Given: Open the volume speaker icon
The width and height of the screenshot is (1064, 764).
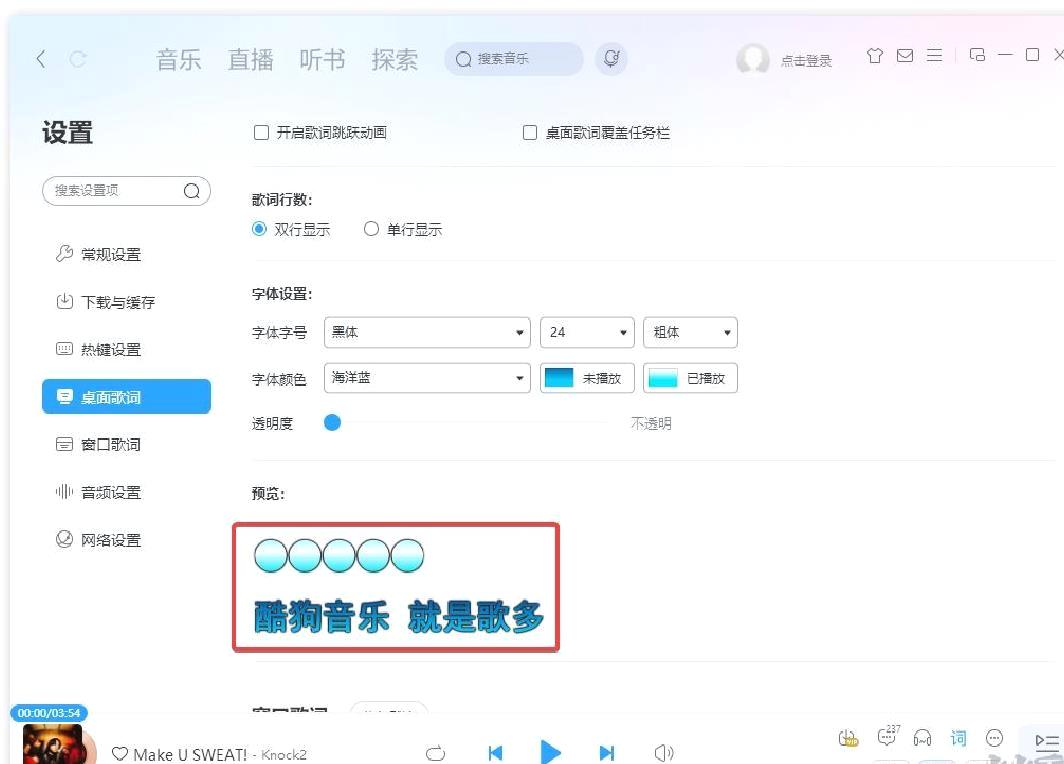Looking at the screenshot, I should [664, 753].
